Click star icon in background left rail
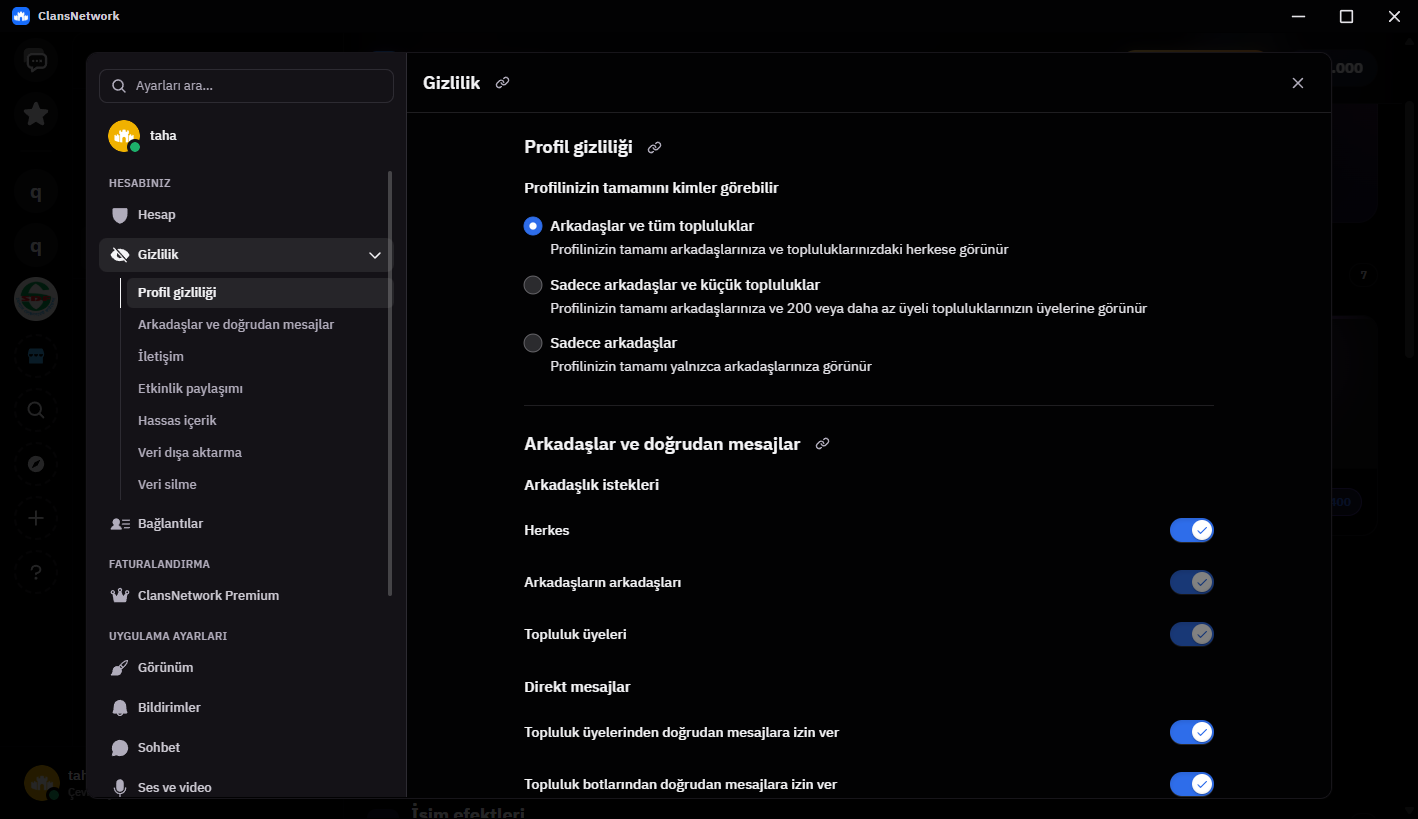 point(36,114)
